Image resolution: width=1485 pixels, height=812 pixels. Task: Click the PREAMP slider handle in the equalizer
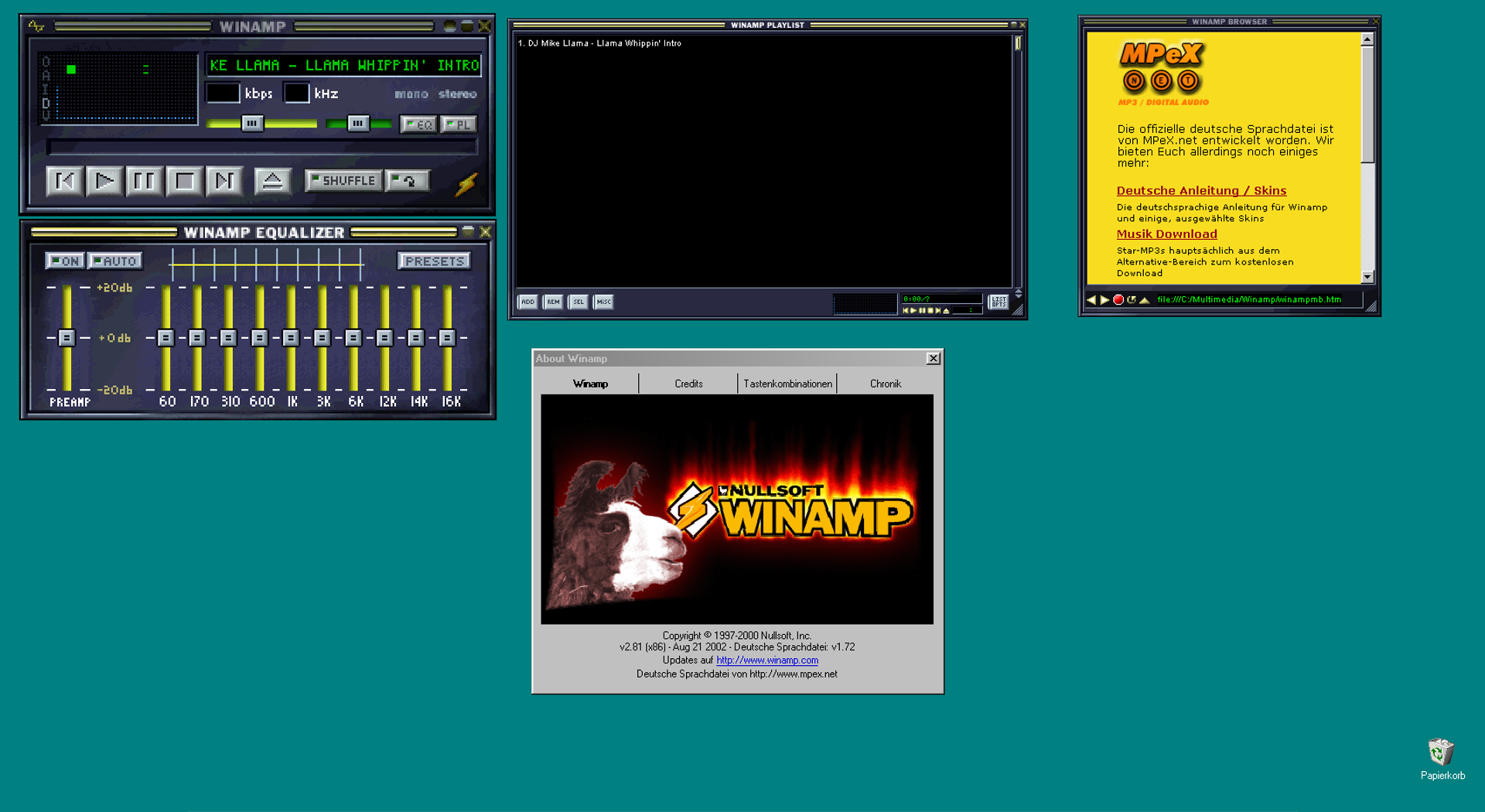67,338
